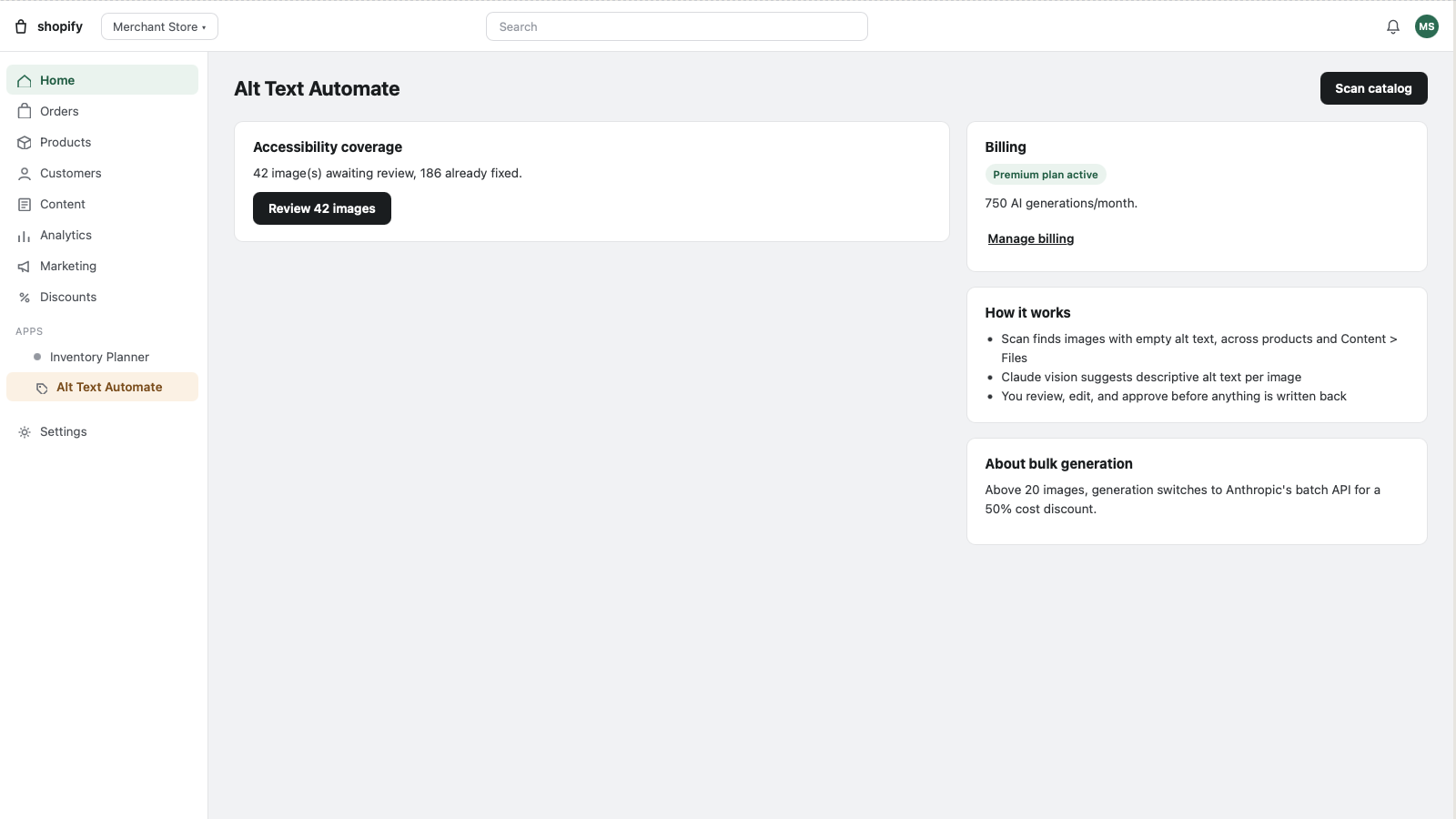Image resolution: width=1456 pixels, height=819 pixels.
Task: Click the Alt Text Automate page title
Action: coord(317,88)
